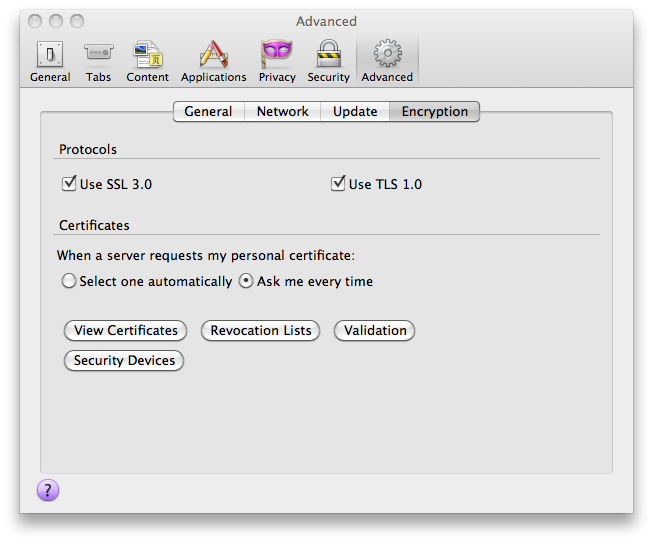Open the Security Devices manager
This screenshot has width=653, height=543.
[124, 360]
